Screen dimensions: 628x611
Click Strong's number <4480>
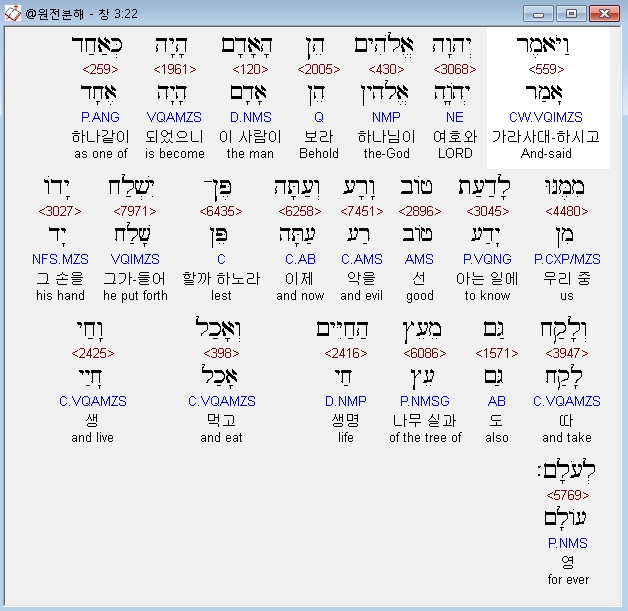[566, 211]
